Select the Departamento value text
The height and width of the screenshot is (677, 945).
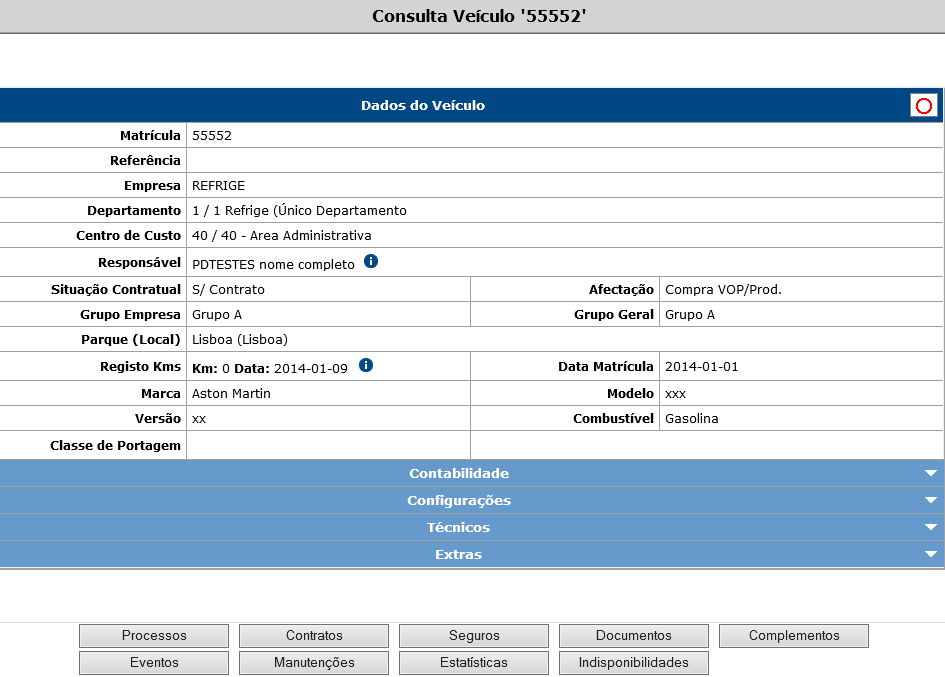tap(299, 210)
